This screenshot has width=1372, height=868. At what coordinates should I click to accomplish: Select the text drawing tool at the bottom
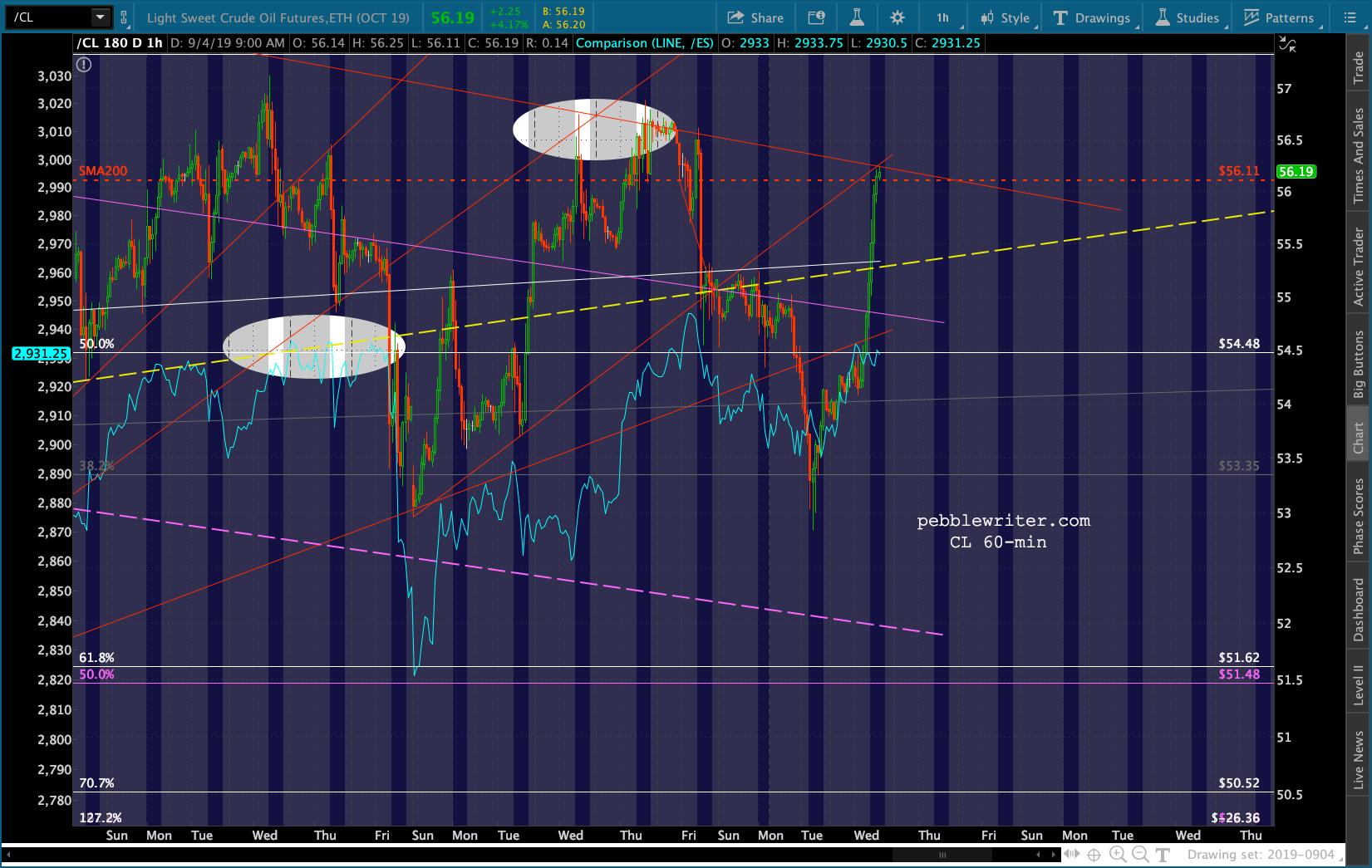1163,855
